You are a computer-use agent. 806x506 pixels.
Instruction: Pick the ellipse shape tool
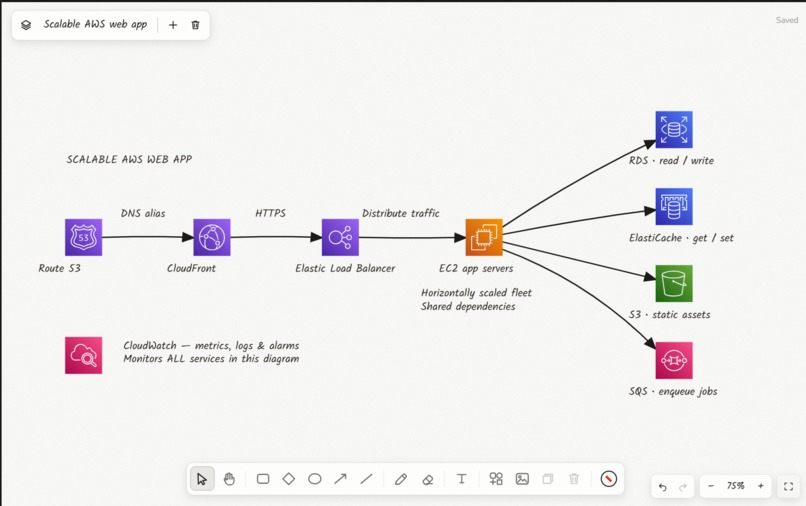[315, 479]
